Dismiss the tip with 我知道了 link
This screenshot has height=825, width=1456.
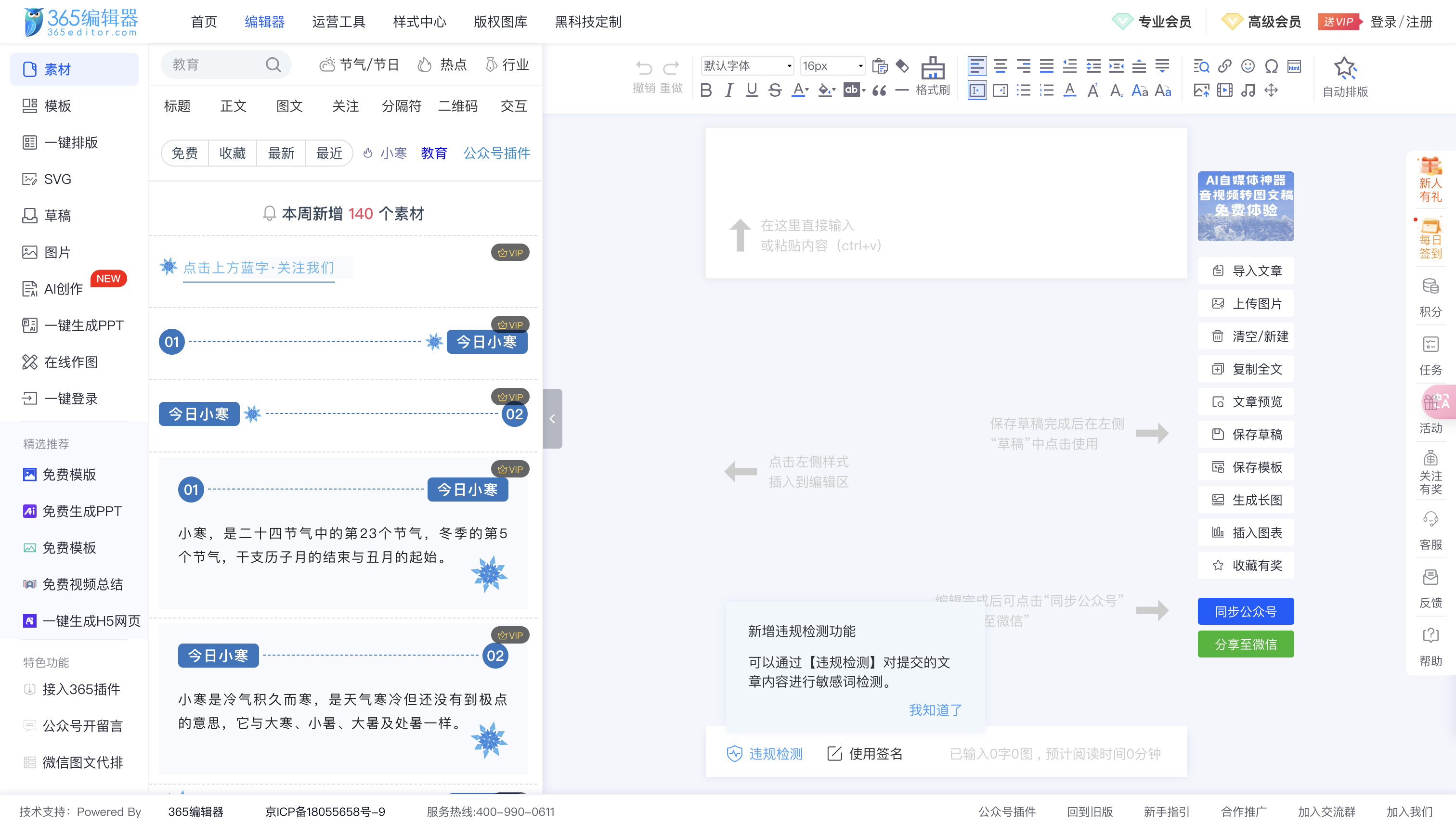click(x=935, y=710)
